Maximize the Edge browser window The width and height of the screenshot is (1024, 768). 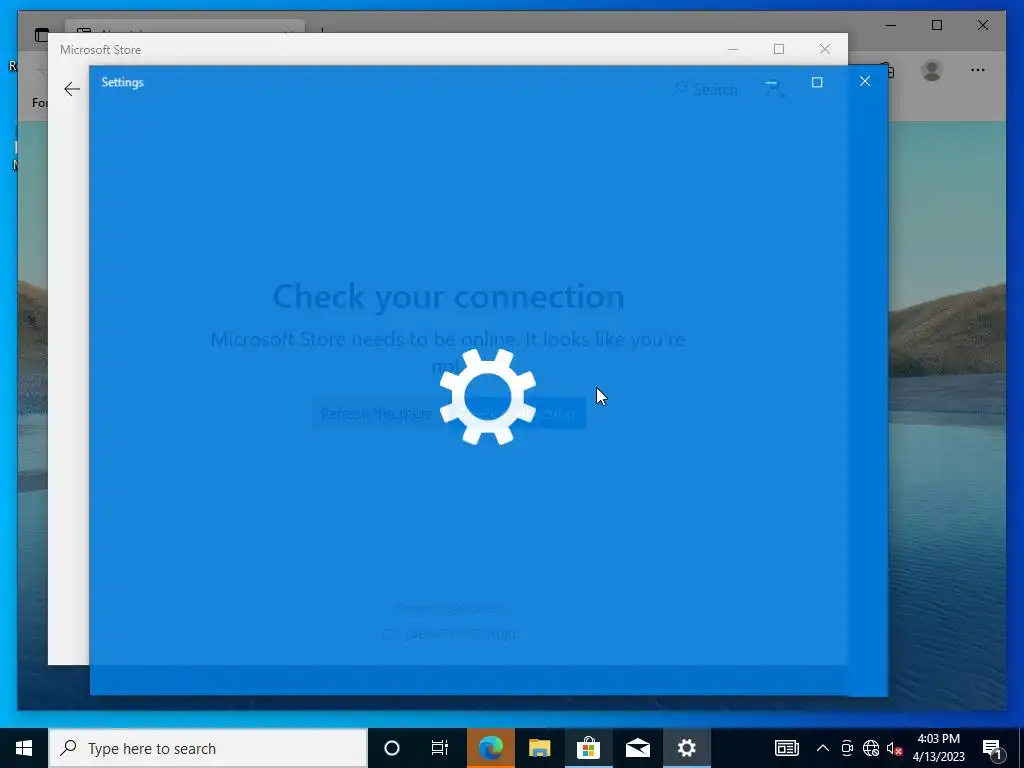click(x=936, y=25)
